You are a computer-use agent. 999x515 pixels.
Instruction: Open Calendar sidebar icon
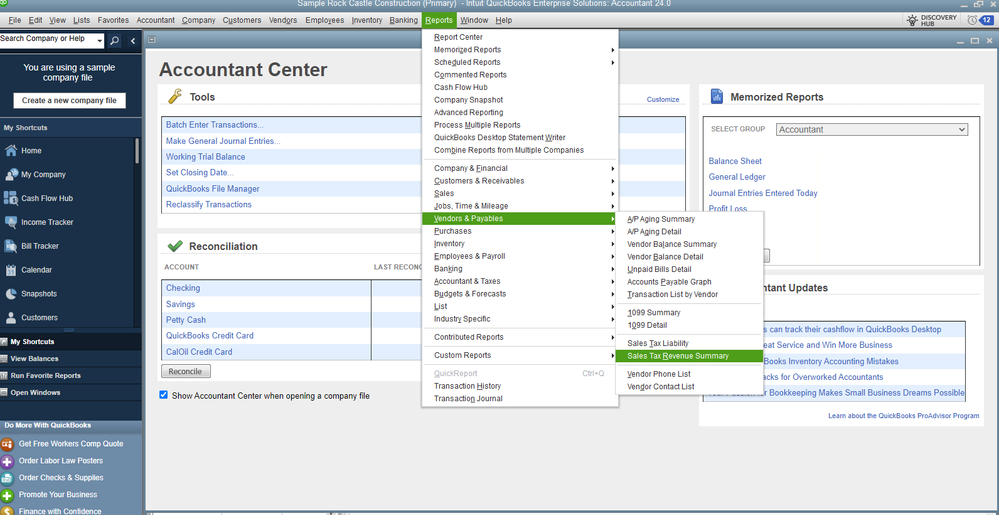[10, 270]
